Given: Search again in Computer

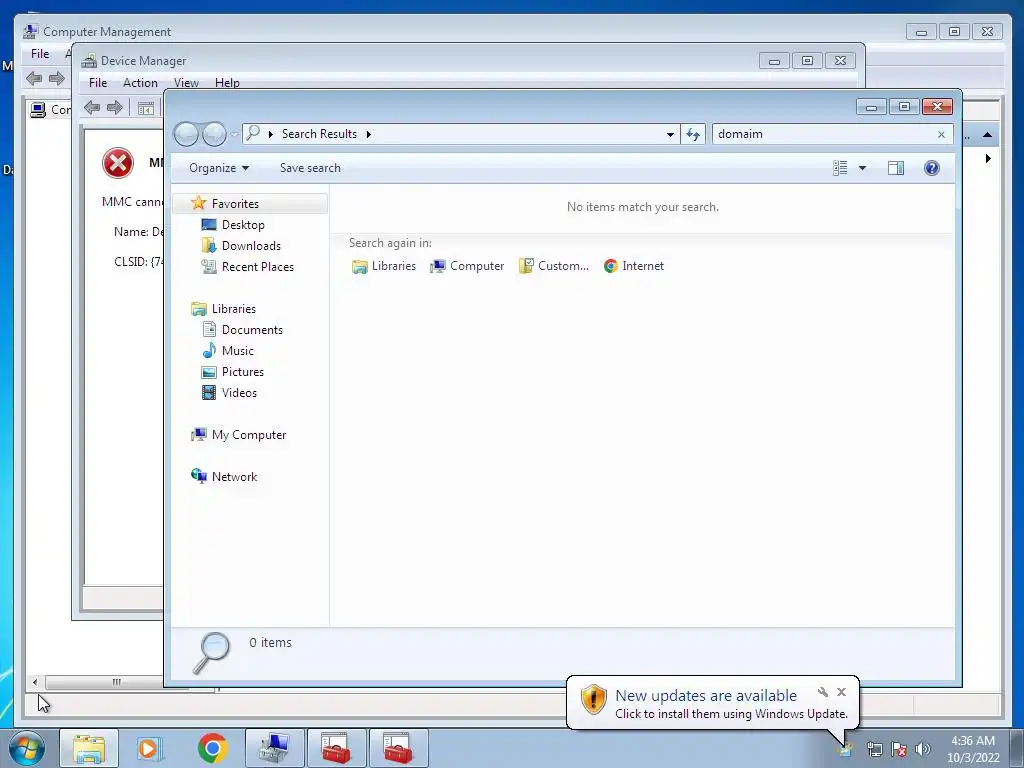Looking at the screenshot, I should pyautogui.click(x=467, y=266).
